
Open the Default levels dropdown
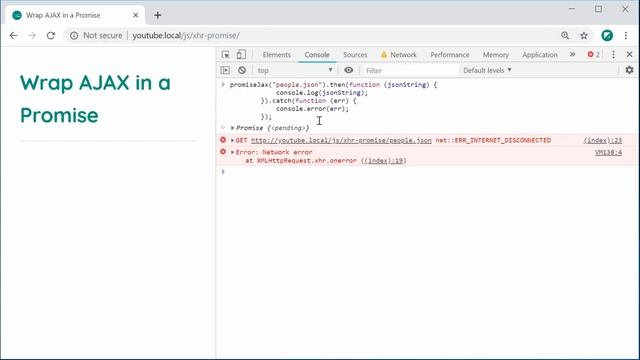(487, 70)
